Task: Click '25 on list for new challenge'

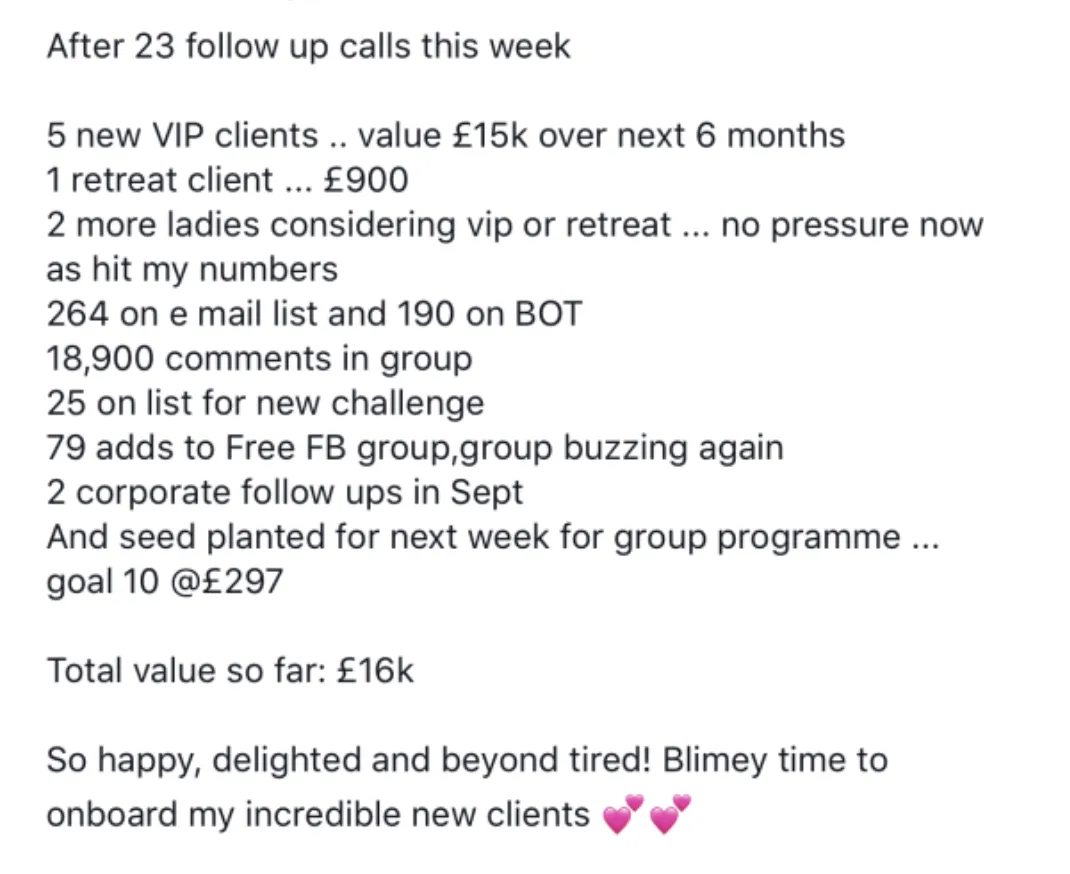Action: [265, 403]
